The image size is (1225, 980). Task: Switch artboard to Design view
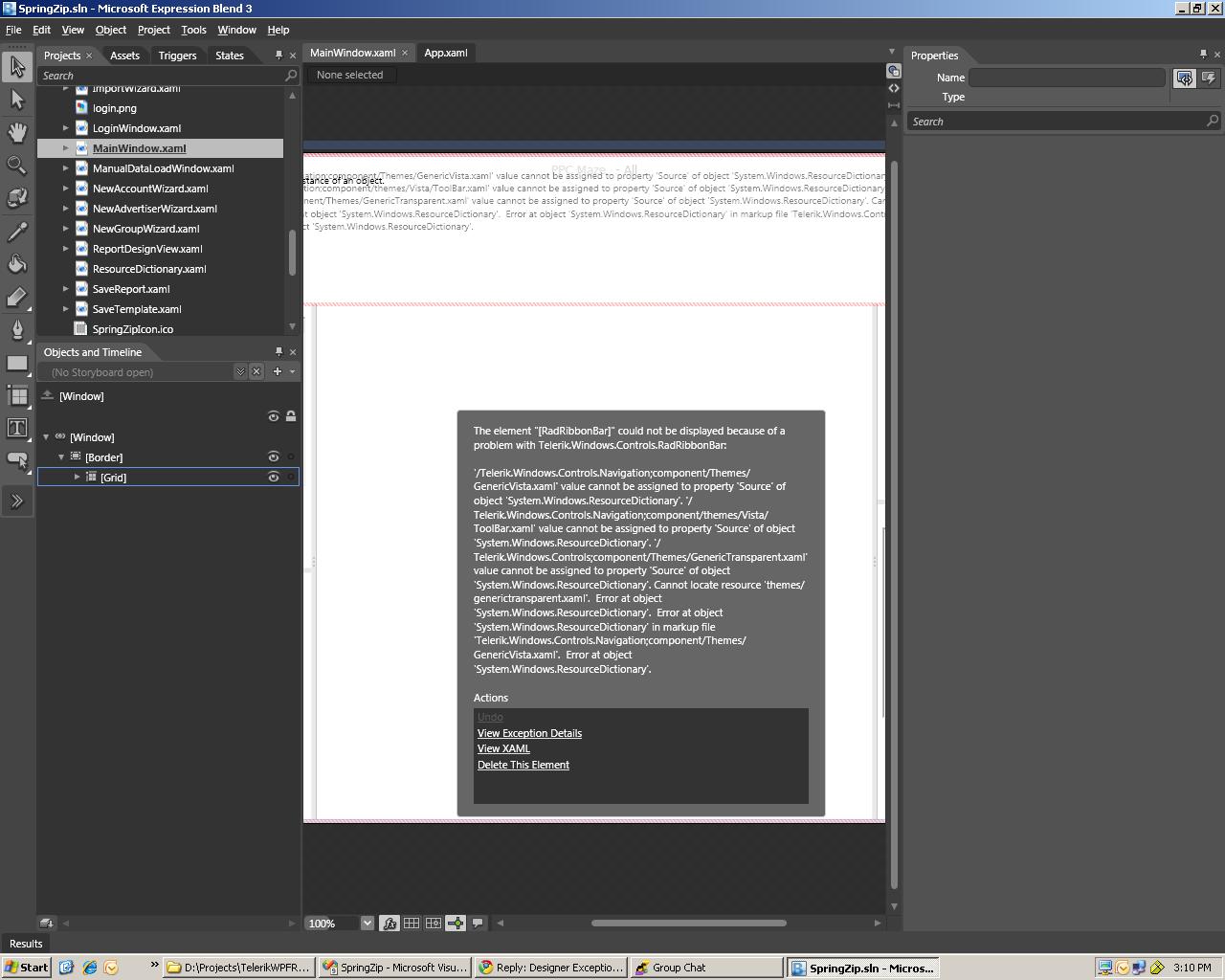pos(894,71)
